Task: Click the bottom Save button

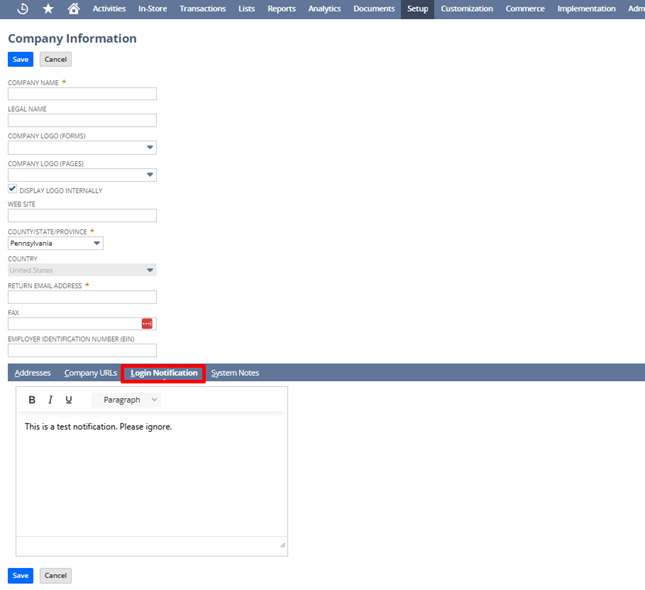Action: click(x=21, y=576)
